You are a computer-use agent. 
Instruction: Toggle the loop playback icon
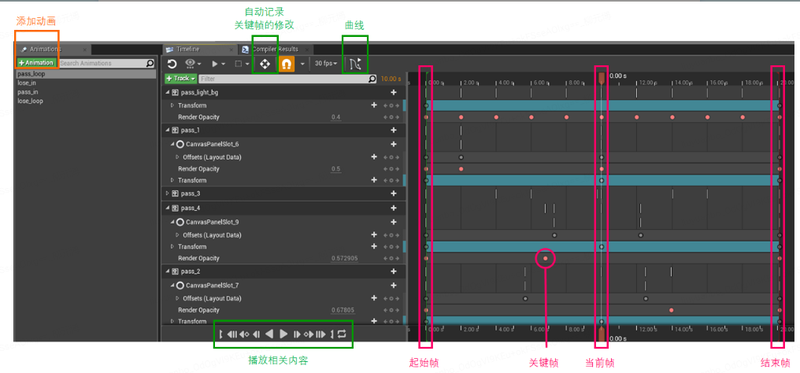click(342, 334)
